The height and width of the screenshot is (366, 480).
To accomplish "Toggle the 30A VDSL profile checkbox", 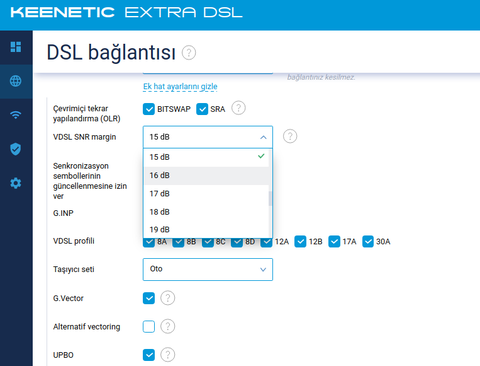I will [x=368, y=241].
